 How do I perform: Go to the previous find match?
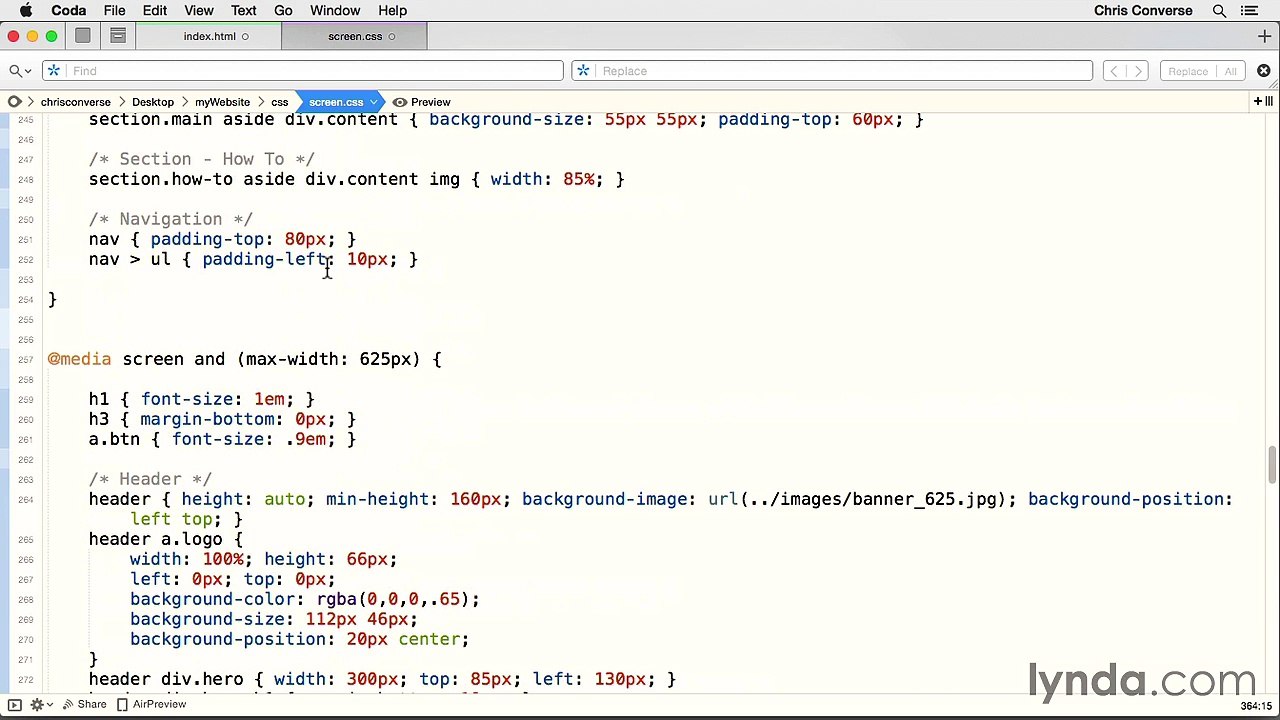[1113, 71]
